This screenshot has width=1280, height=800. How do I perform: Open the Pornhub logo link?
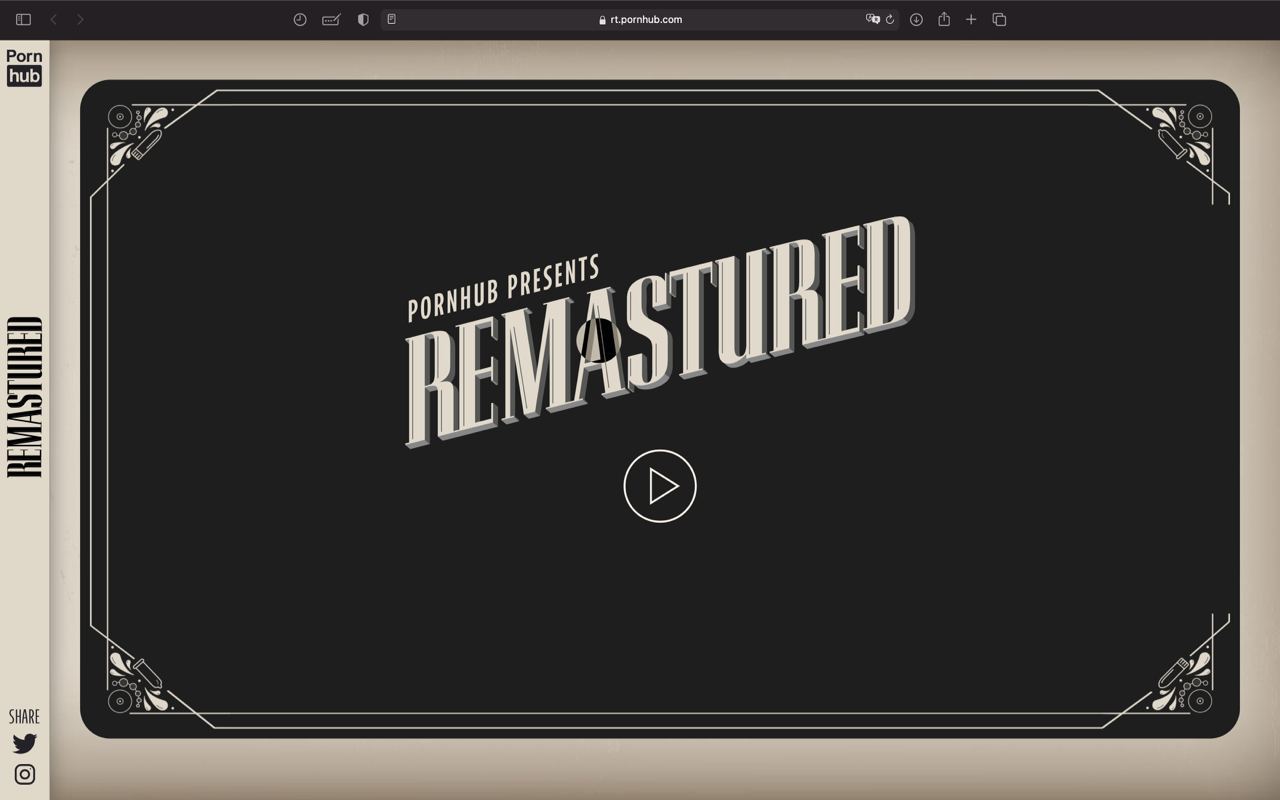click(24, 67)
